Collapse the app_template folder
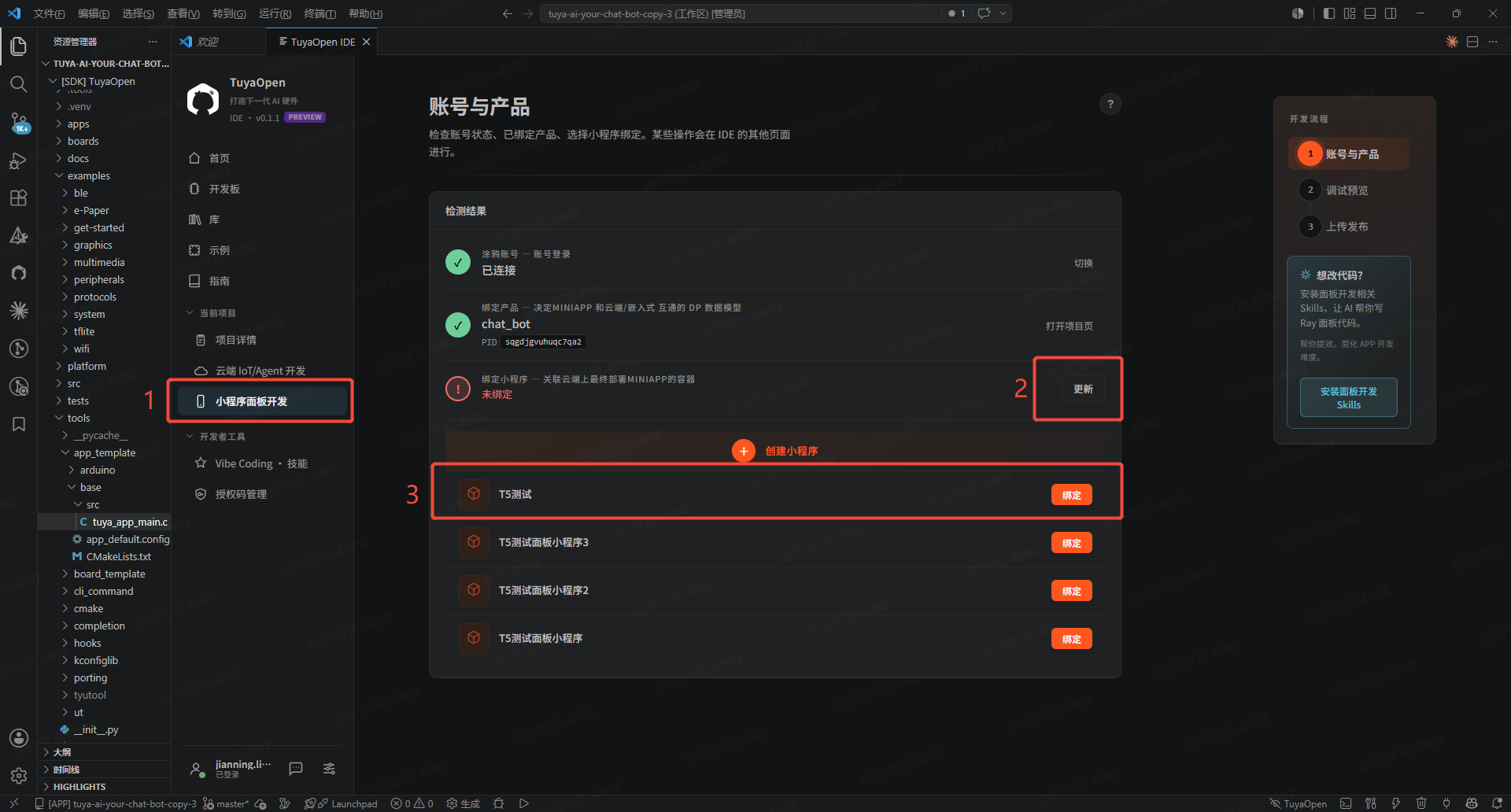 click(104, 452)
